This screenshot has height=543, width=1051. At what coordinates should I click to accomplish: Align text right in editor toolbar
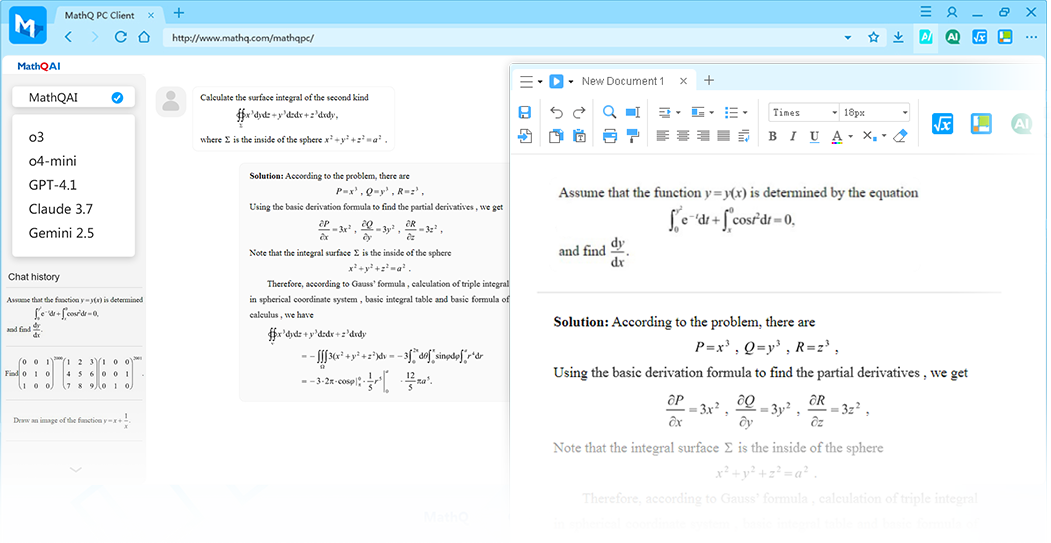(702, 136)
